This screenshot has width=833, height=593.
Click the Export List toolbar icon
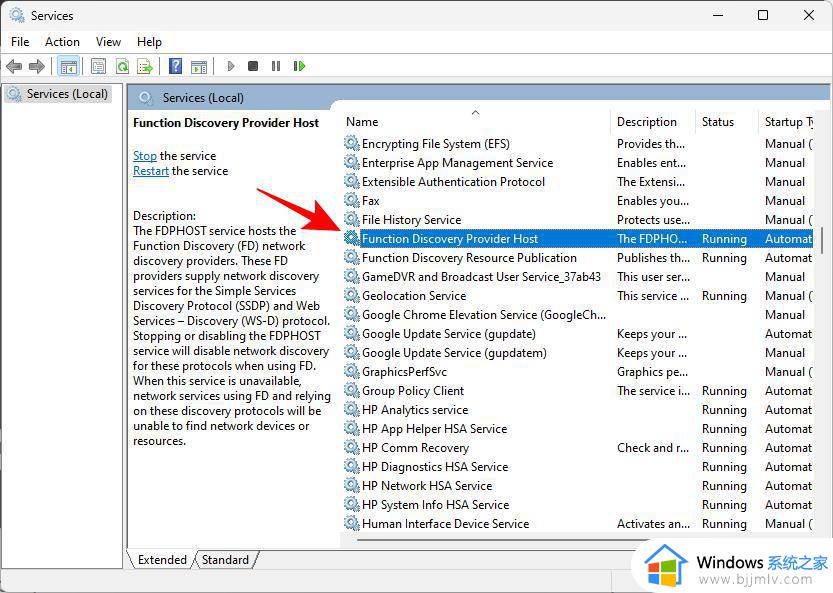tap(145, 66)
